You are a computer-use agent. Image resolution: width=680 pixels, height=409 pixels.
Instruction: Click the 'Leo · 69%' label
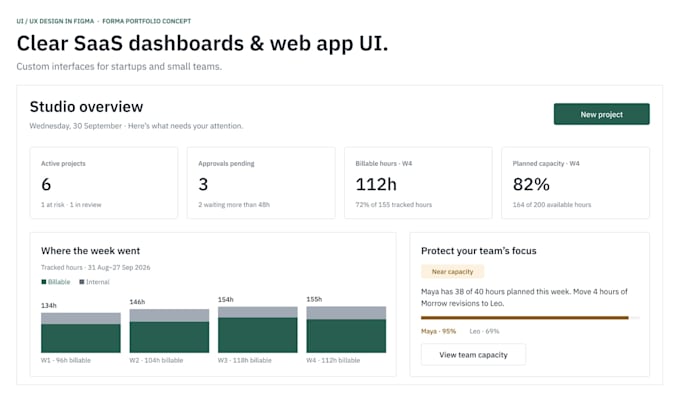(x=484, y=331)
